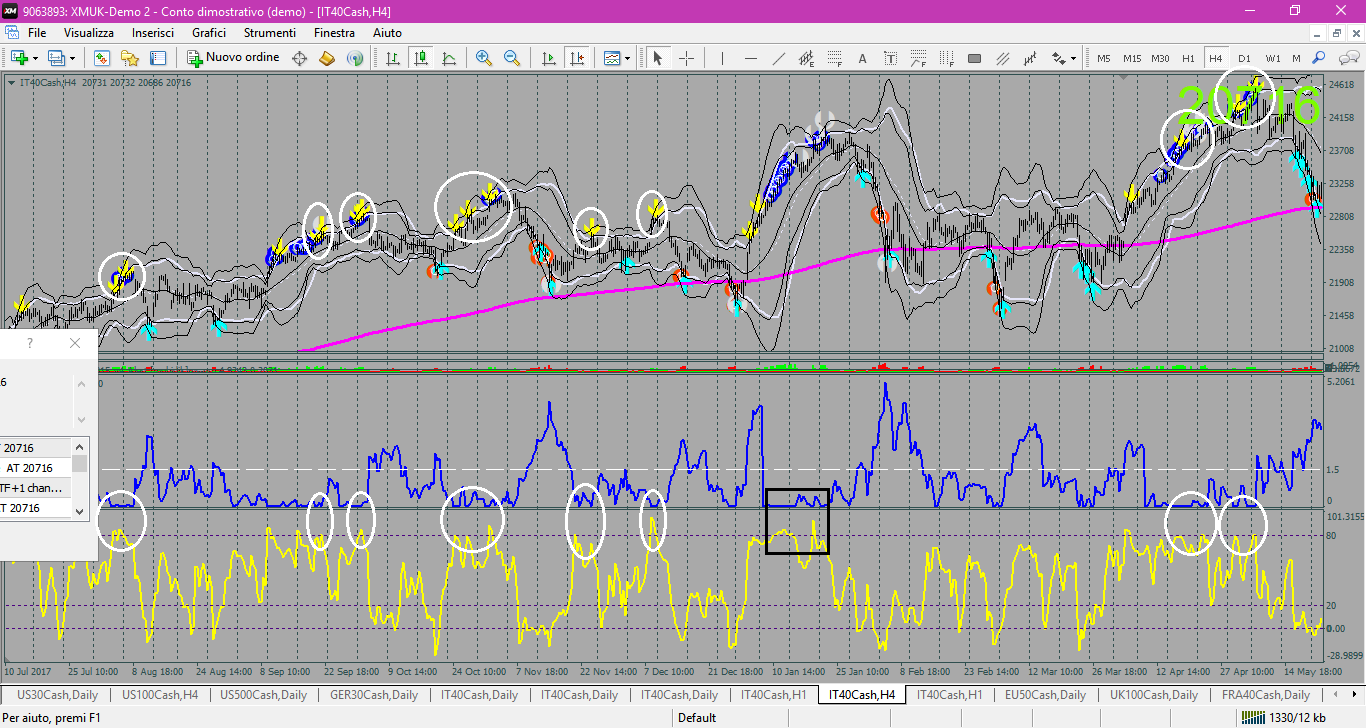Open the Market Watch window icon

[102, 58]
